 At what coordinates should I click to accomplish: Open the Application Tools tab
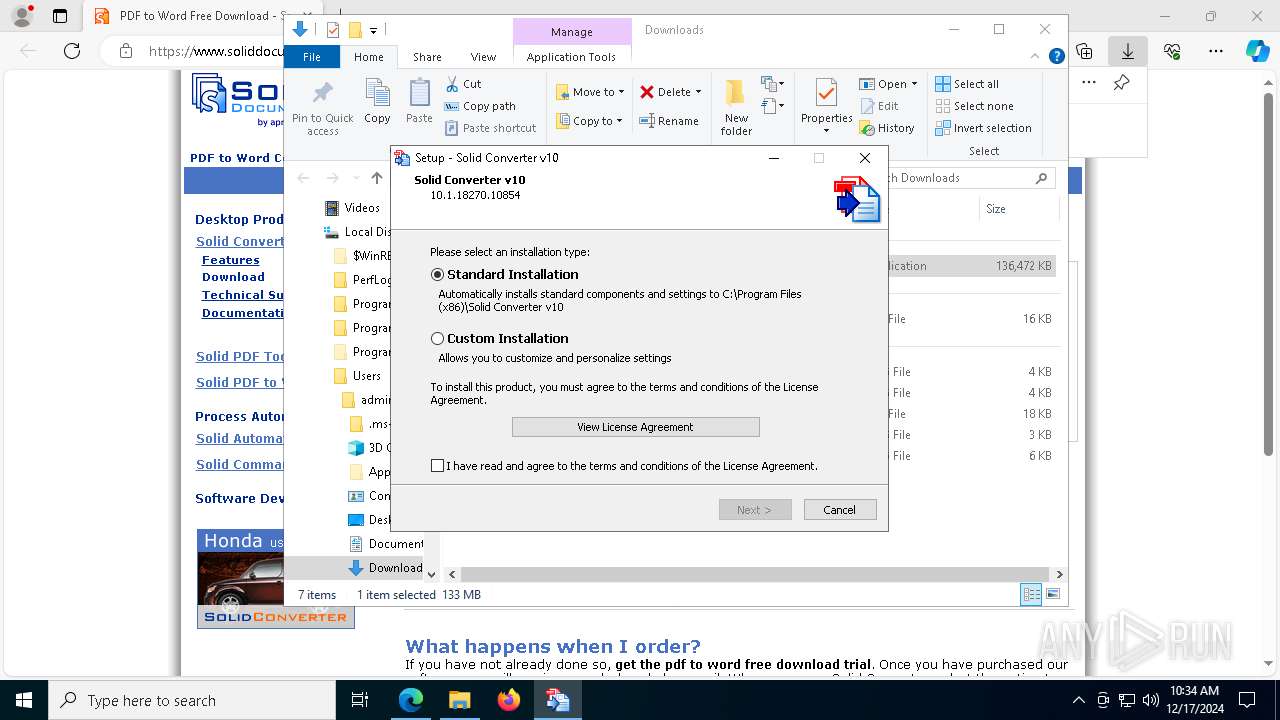point(571,57)
